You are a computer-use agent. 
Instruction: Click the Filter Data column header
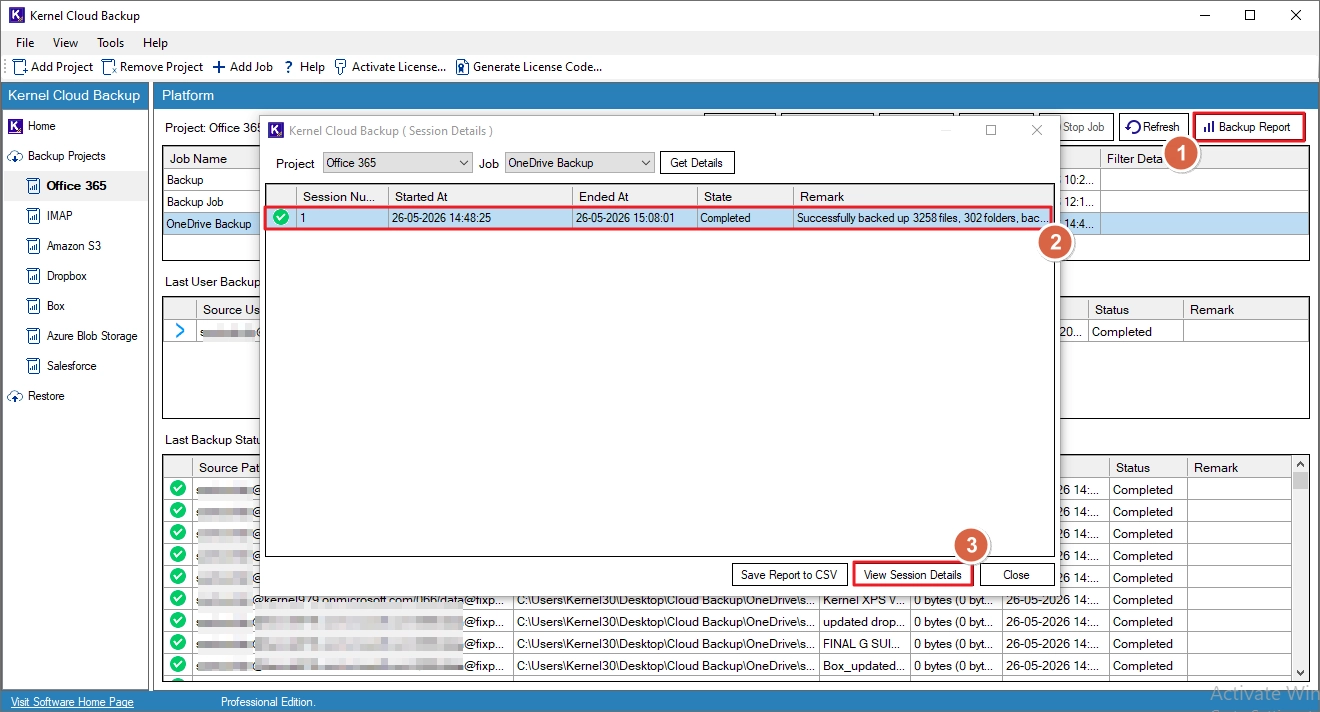[x=1204, y=158]
